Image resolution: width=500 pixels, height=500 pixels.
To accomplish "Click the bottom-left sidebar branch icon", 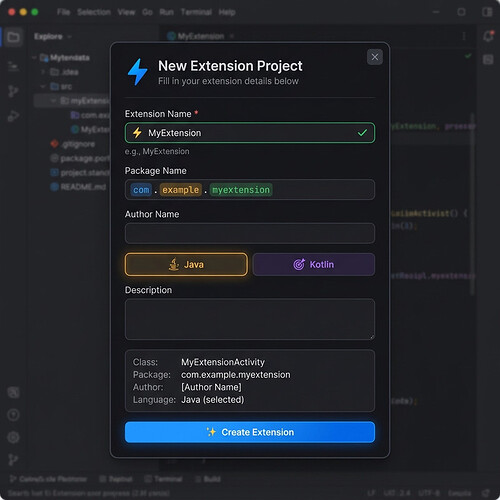I will 13,460.
